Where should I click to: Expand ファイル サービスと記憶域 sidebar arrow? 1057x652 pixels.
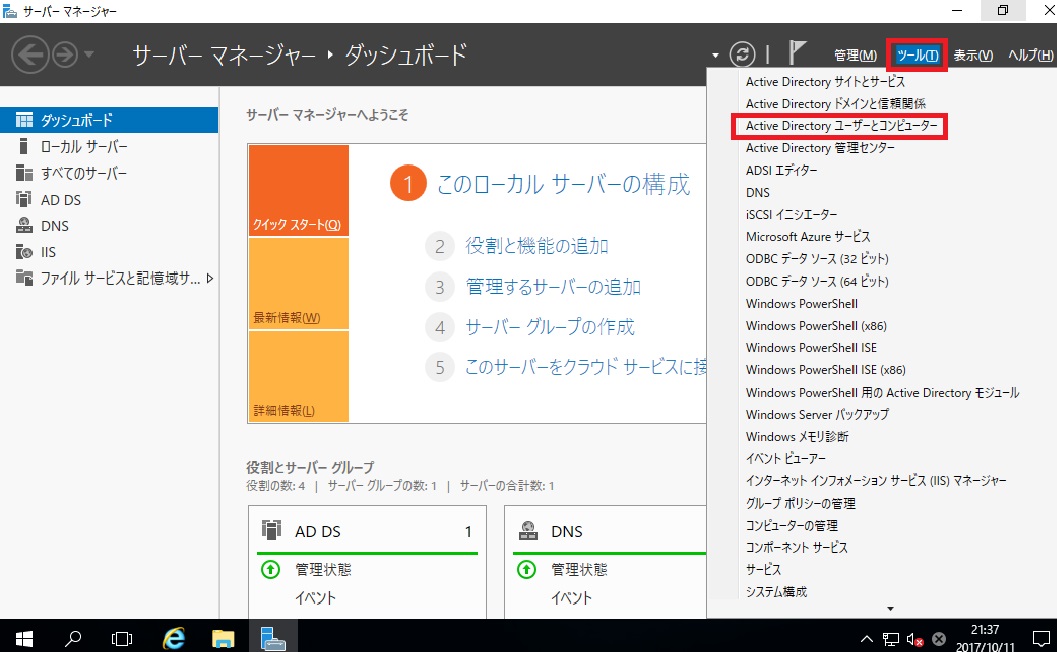(x=210, y=278)
